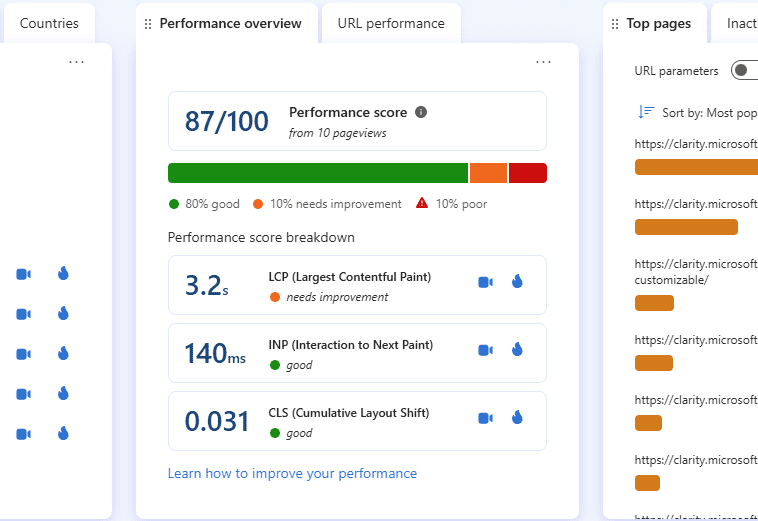Click the first clarity.microsoft URL in Top pages
Image resolution: width=758 pixels, height=521 pixels.
click(x=696, y=143)
